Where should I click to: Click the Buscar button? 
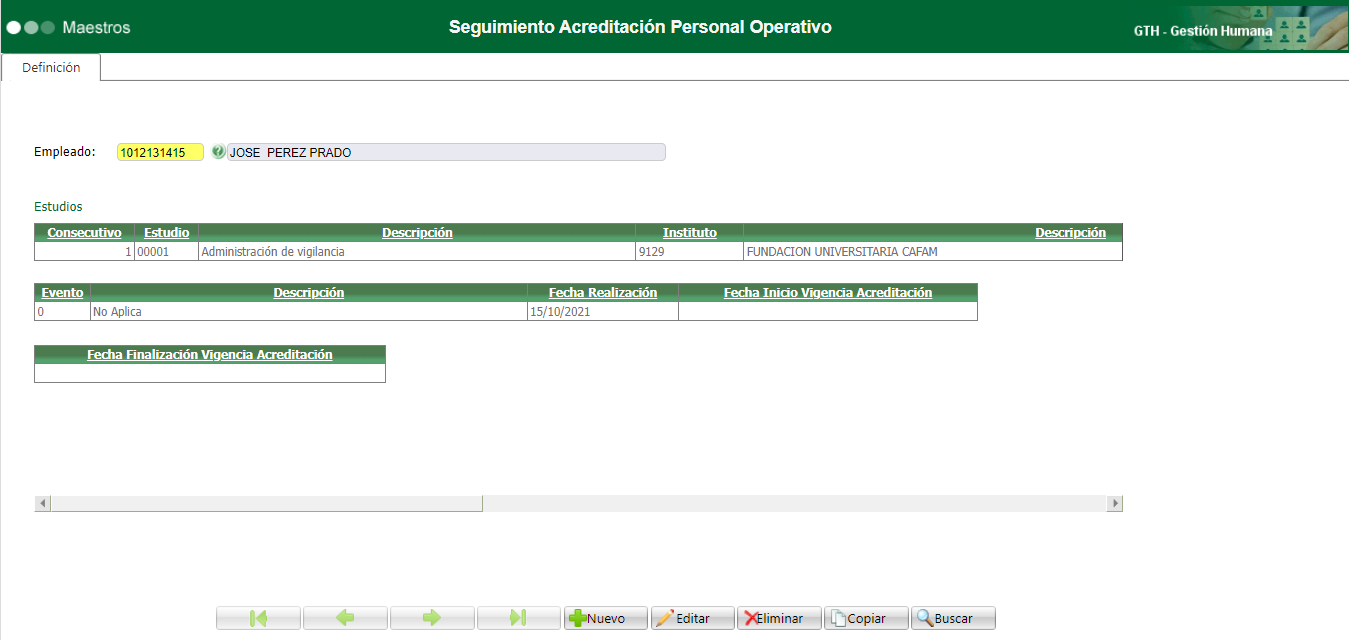[x=954, y=618]
